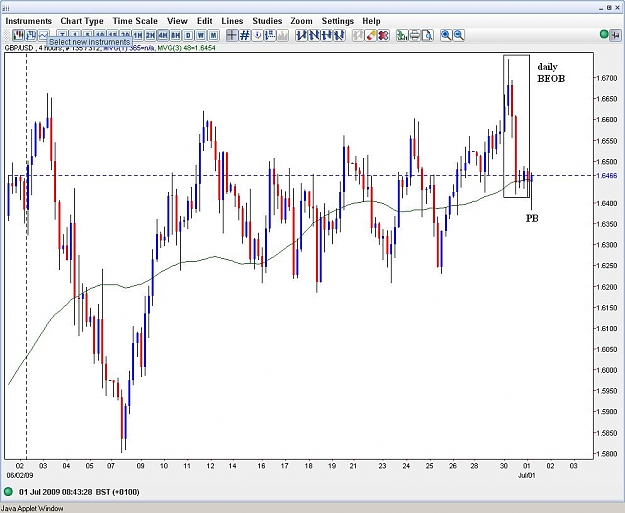
Task: Open the Zoom menu
Action: click(x=301, y=21)
